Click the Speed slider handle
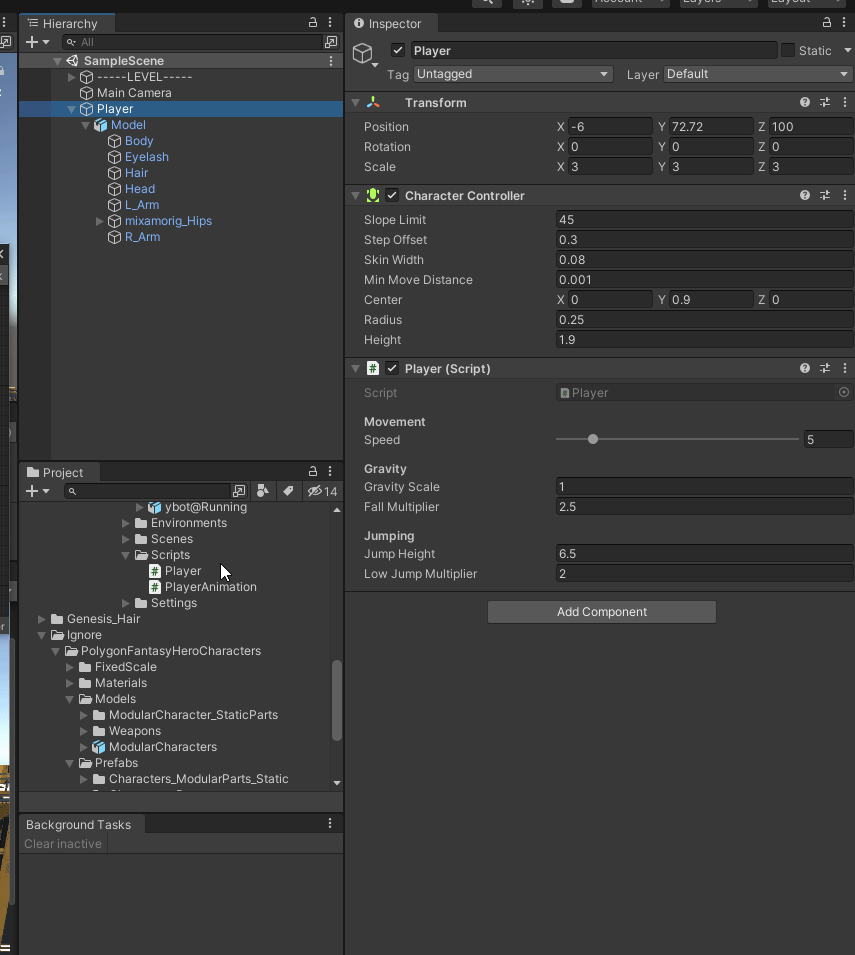The width and height of the screenshot is (855, 955). point(593,439)
